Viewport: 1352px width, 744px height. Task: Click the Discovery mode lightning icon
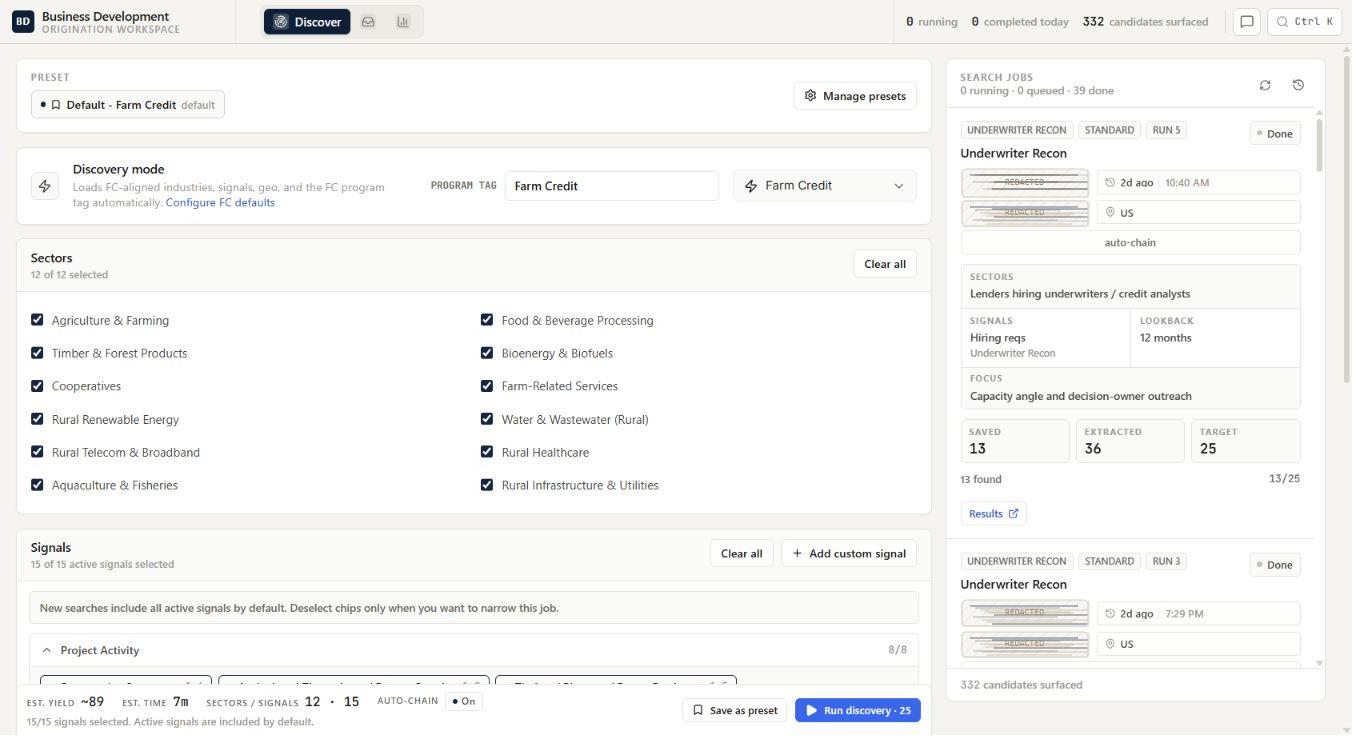44,186
